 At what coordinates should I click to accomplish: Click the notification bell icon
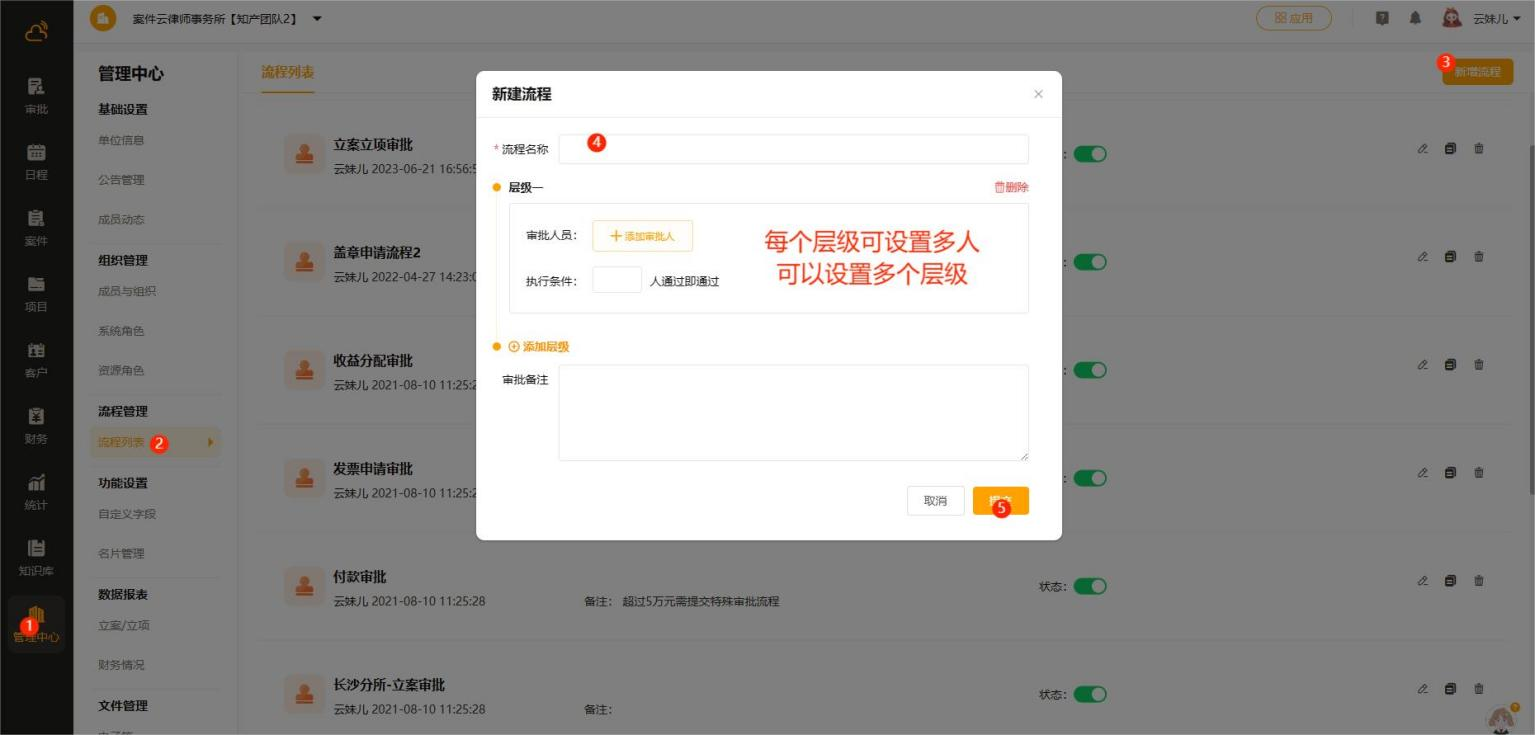click(1416, 19)
